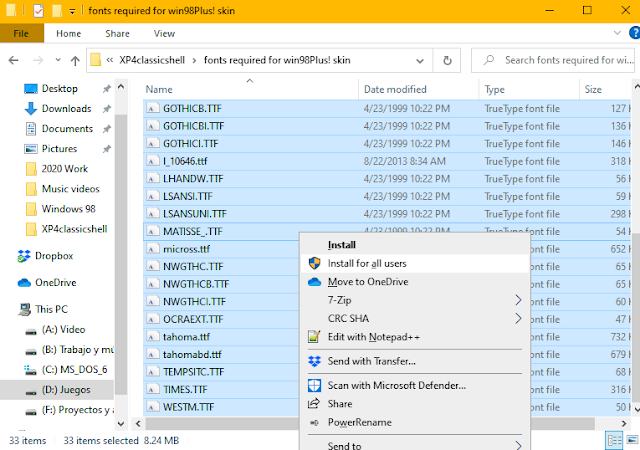Expand the CRC SHA submenu
Viewport: 640px width, 450px height.
tap(415, 318)
